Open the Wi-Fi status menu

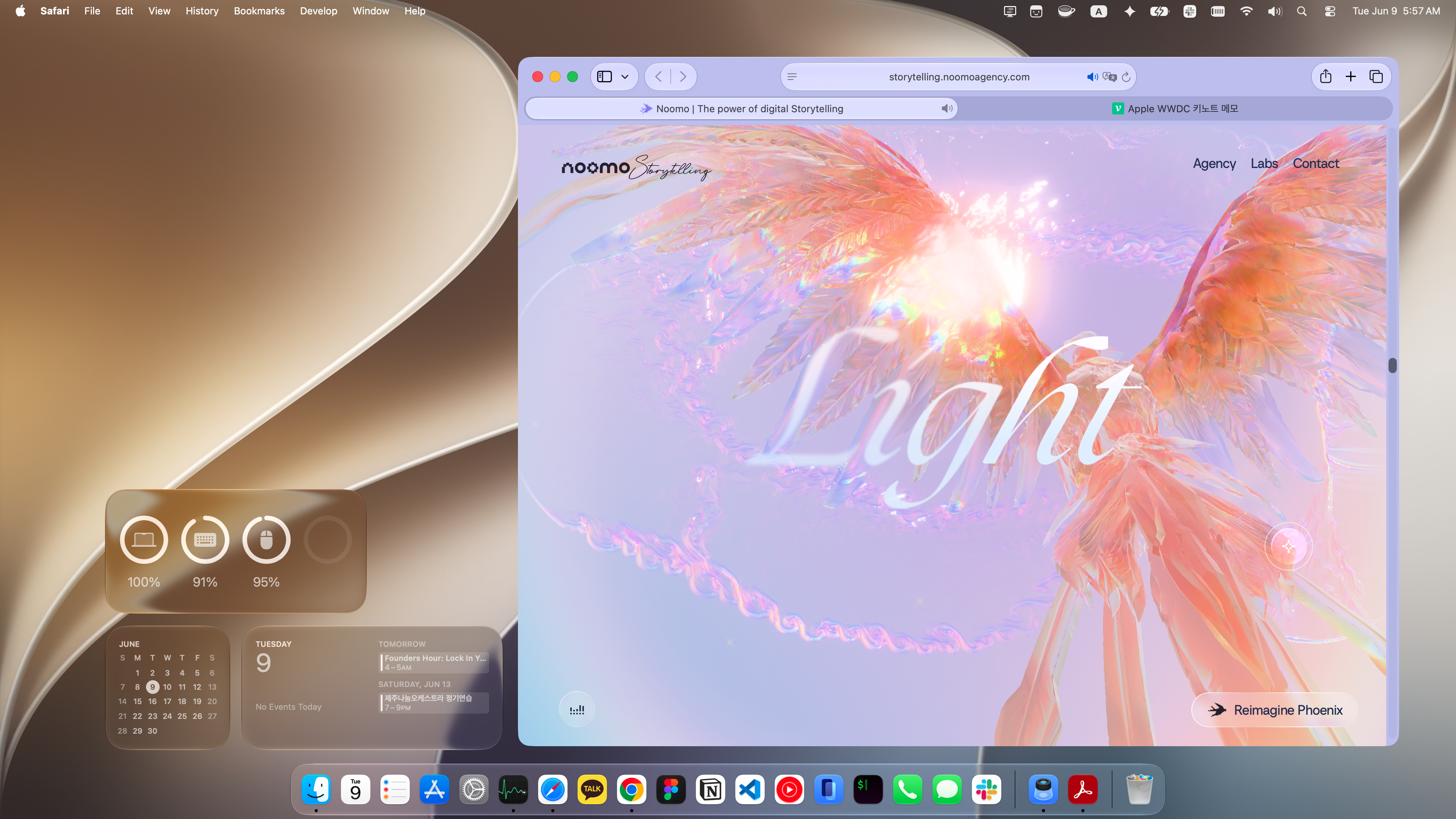coord(1246,11)
